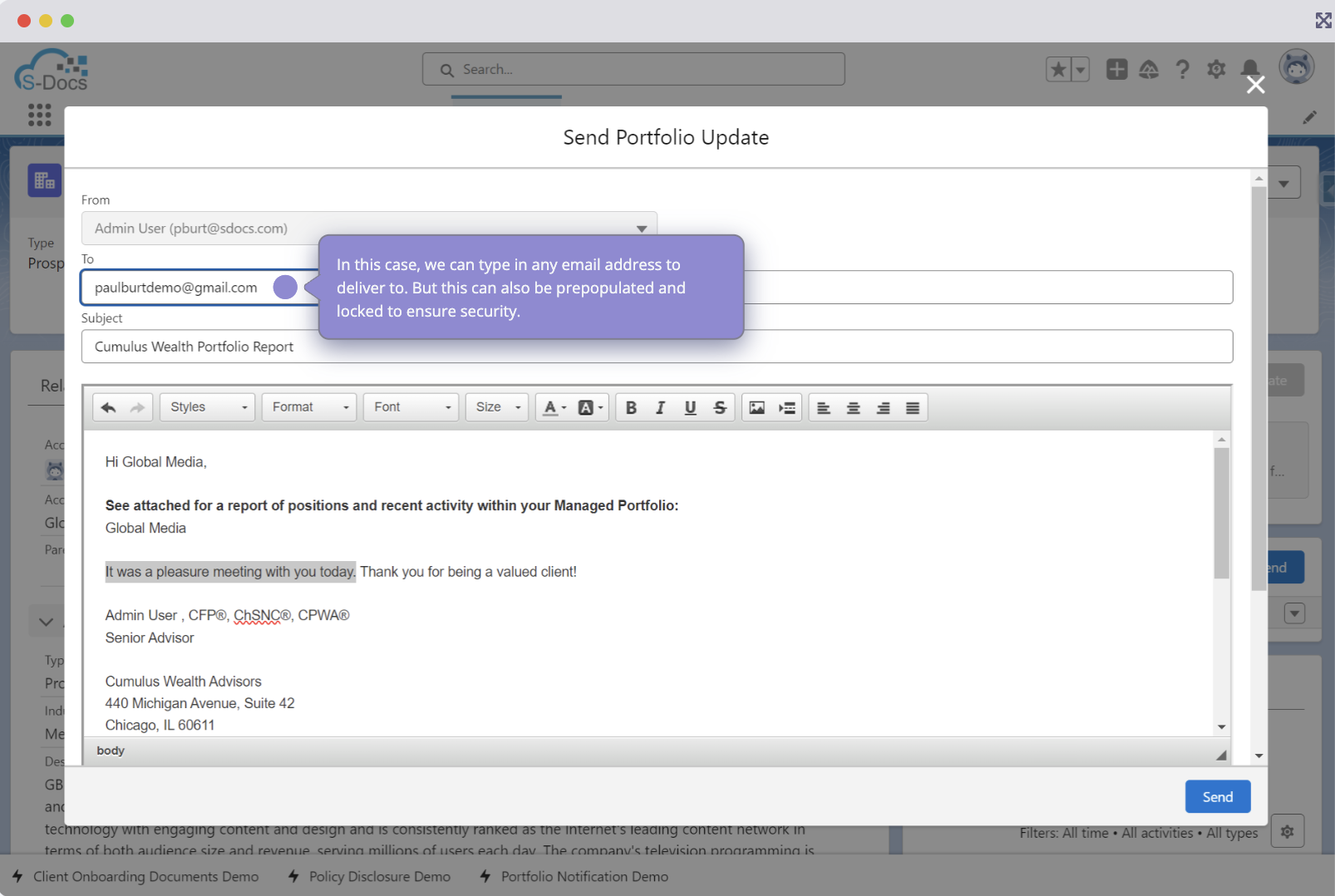Open the App Launcher grid icon
This screenshot has width=1335, height=896.
[39, 115]
